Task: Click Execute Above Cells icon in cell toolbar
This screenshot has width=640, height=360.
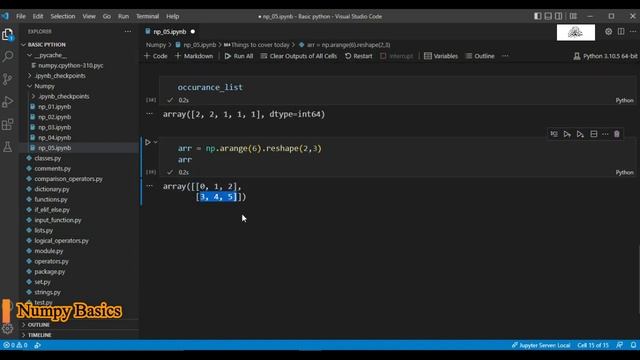Action: coord(567,134)
